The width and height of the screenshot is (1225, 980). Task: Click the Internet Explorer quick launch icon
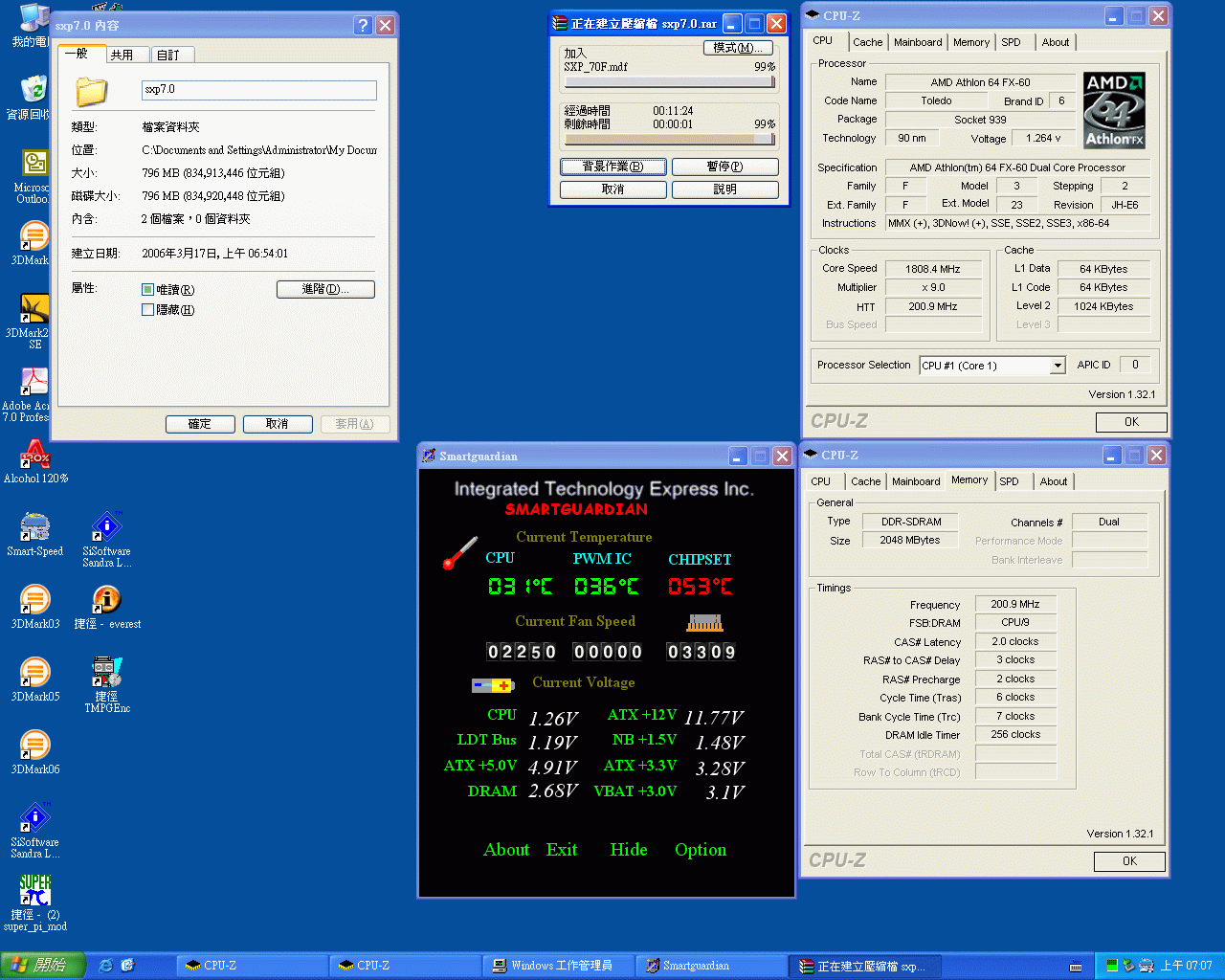[106, 966]
